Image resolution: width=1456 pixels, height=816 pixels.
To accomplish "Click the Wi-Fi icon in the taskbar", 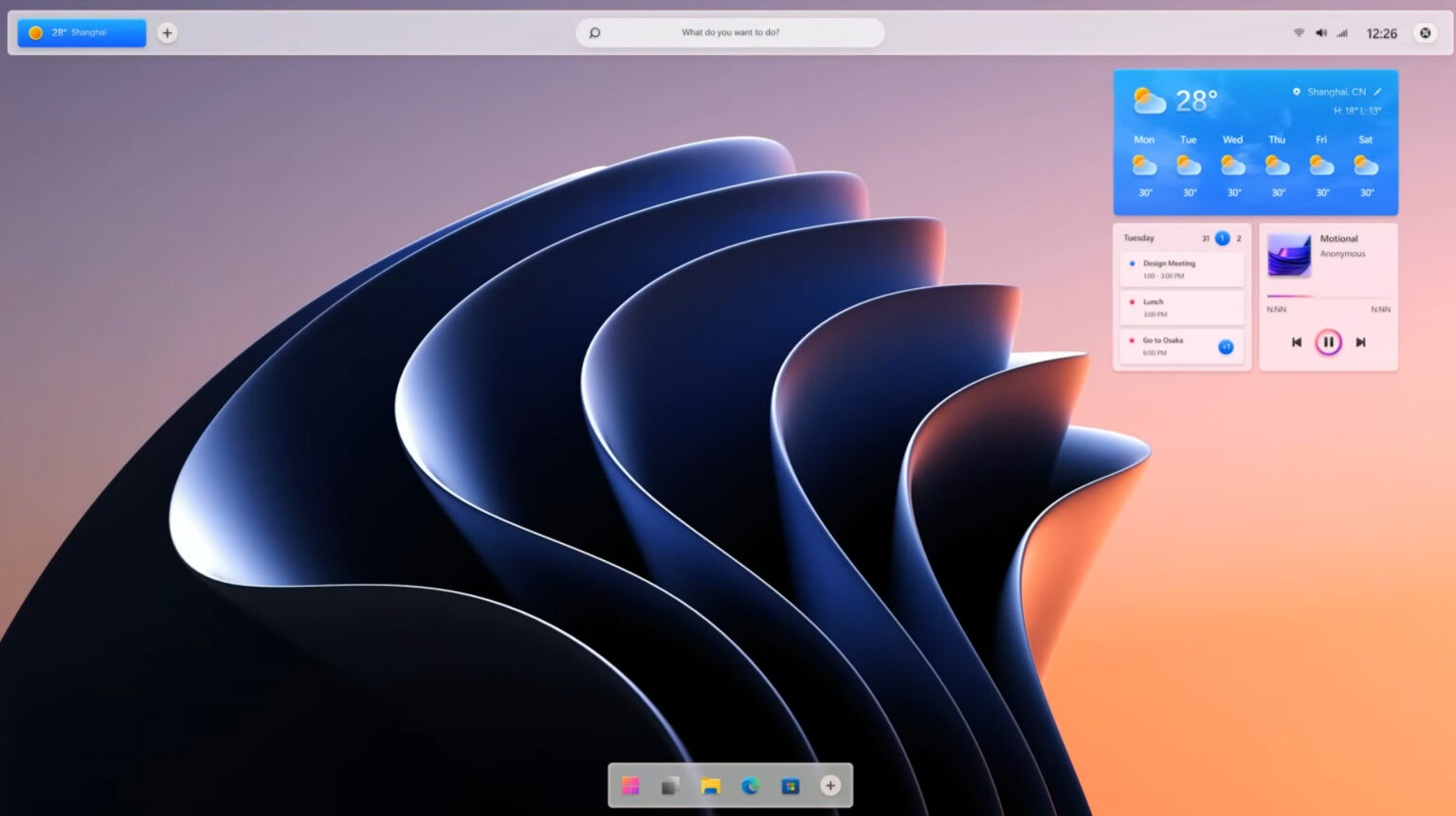I will point(1299,31).
